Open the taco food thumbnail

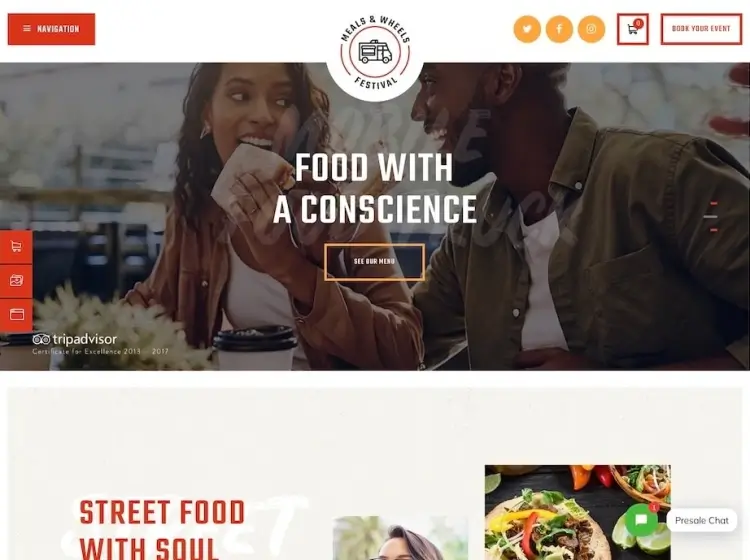click(577, 512)
